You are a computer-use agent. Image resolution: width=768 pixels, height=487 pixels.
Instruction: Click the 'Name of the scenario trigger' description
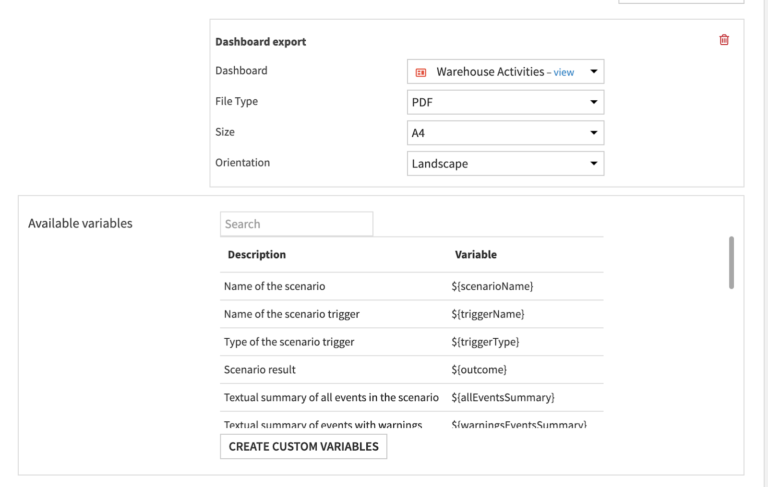[291, 314]
